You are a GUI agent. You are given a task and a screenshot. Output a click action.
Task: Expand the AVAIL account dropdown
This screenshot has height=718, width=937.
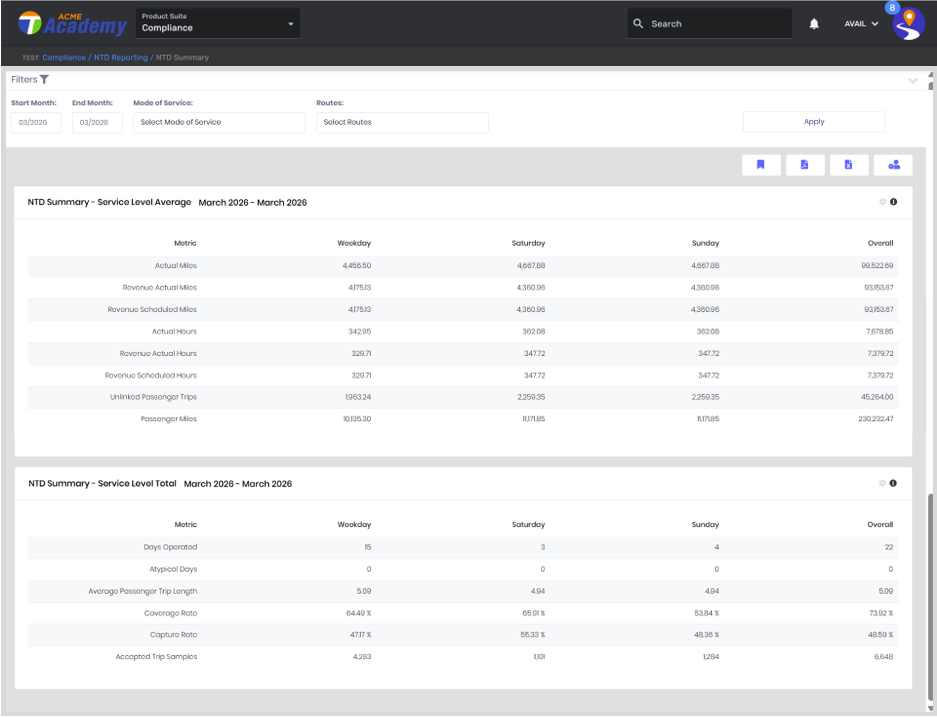(861, 24)
